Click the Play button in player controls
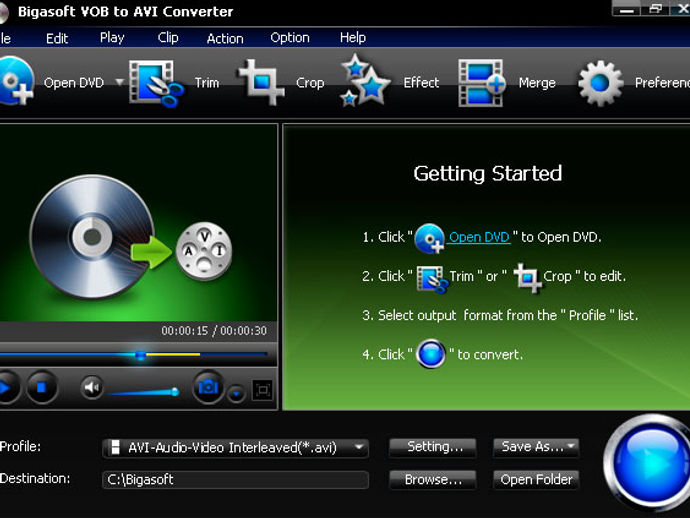This screenshot has width=690, height=518. [x=8, y=387]
